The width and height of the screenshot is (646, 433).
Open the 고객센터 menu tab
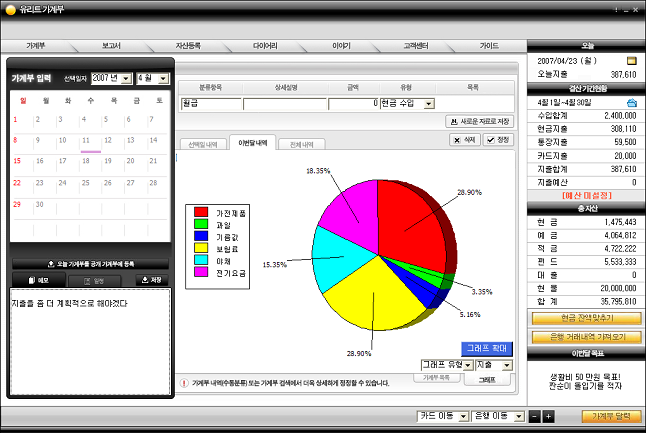pos(416,46)
